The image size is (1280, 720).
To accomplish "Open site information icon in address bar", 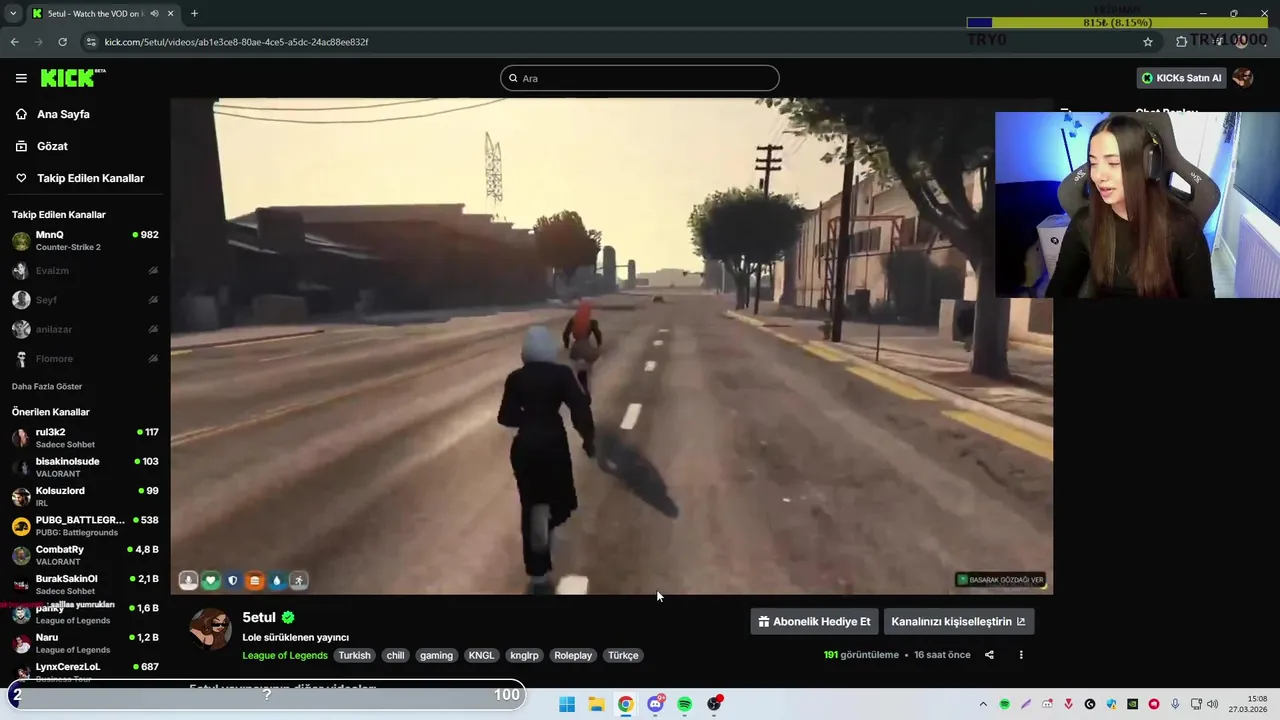I will coord(91,42).
